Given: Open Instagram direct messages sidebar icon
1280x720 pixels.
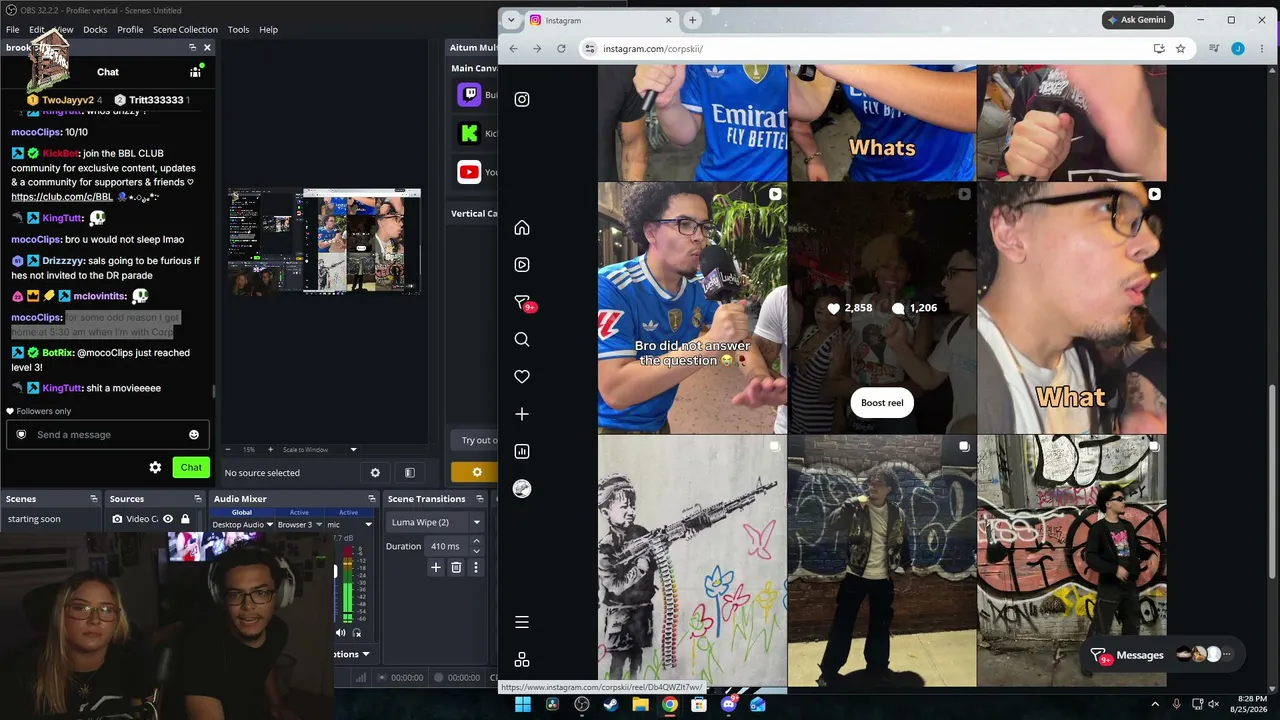Looking at the screenshot, I should click(x=522, y=302).
